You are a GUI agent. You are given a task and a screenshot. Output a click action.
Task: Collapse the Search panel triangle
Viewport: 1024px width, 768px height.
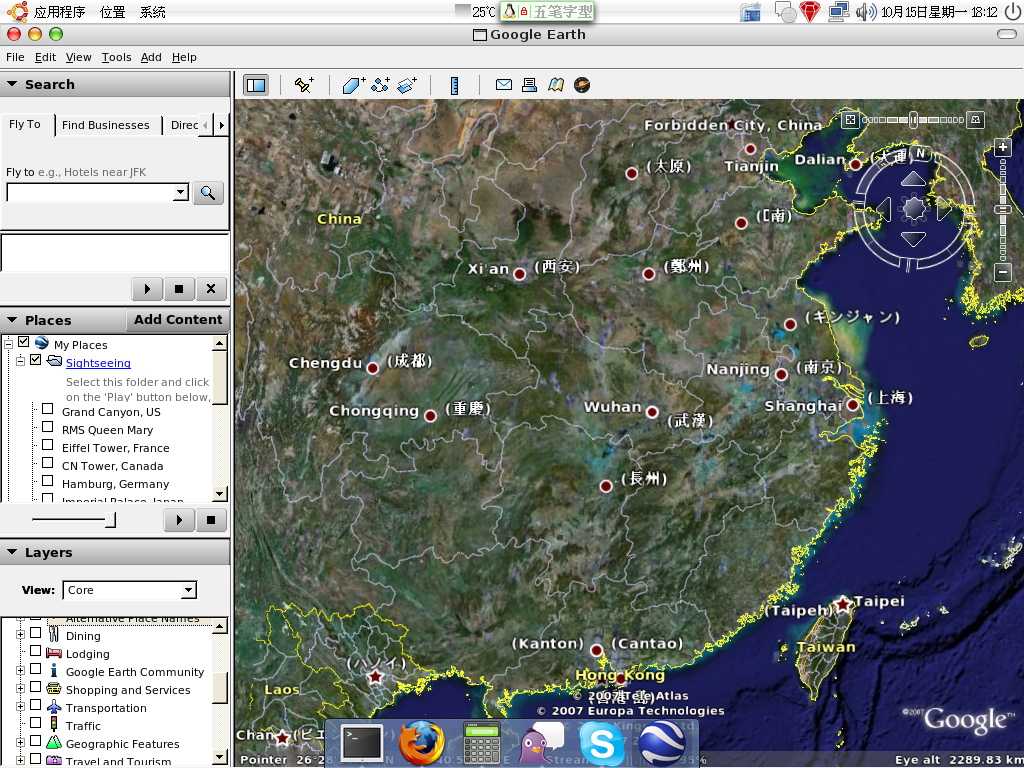[x=12, y=84]
